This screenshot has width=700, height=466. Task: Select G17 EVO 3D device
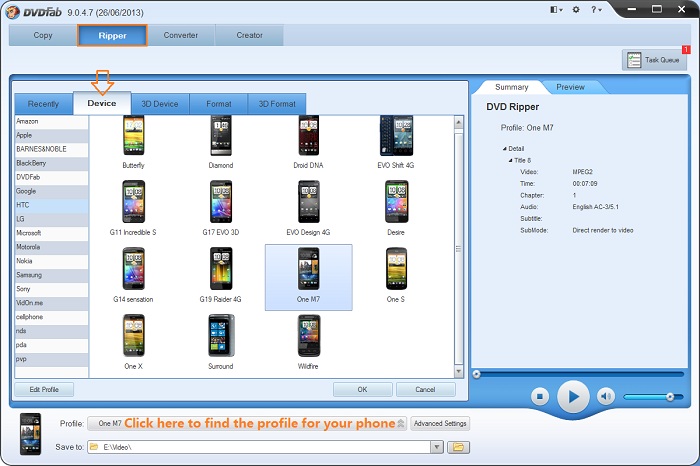tap(221, 208)
